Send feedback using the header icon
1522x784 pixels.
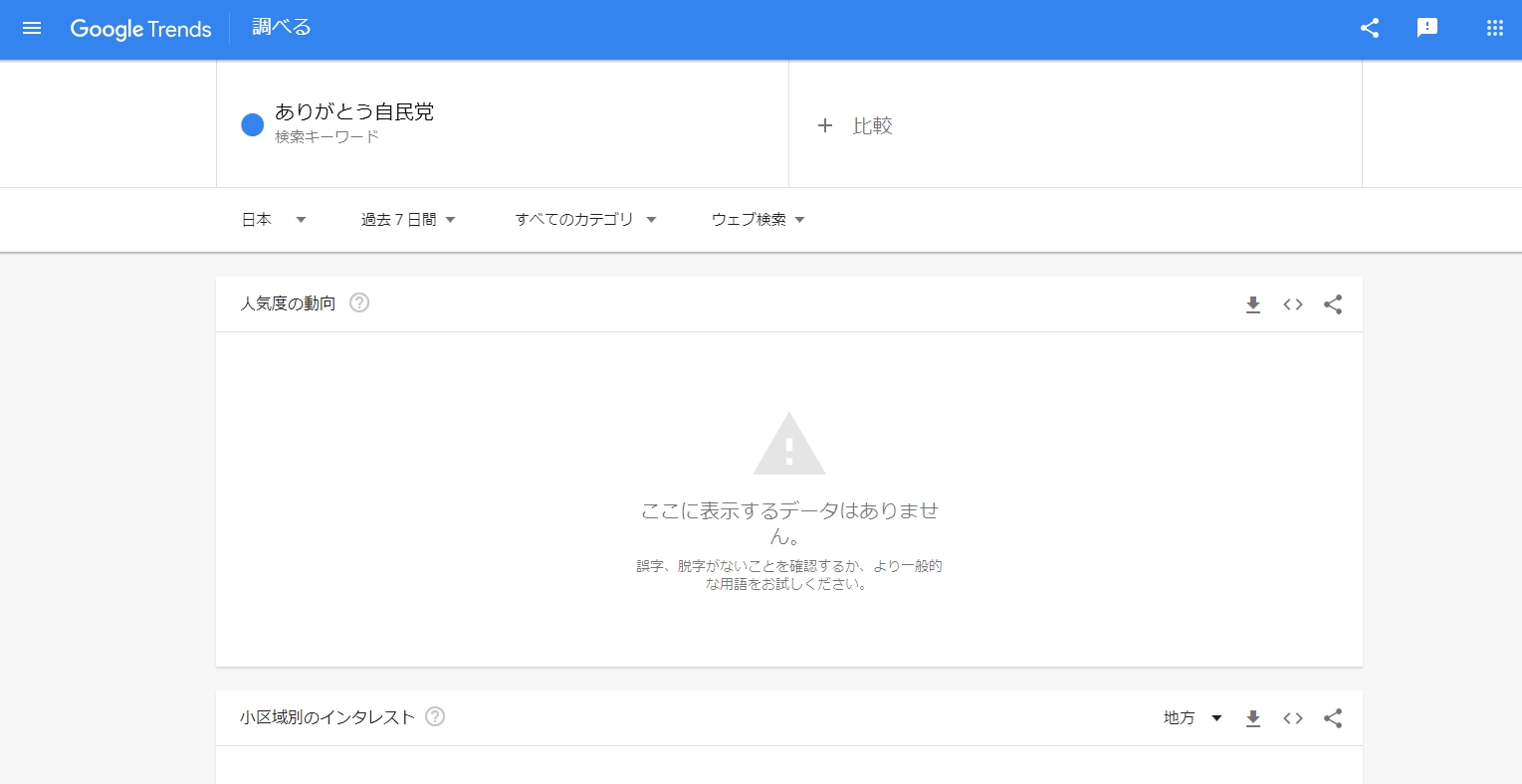[x=1427, y=28]
